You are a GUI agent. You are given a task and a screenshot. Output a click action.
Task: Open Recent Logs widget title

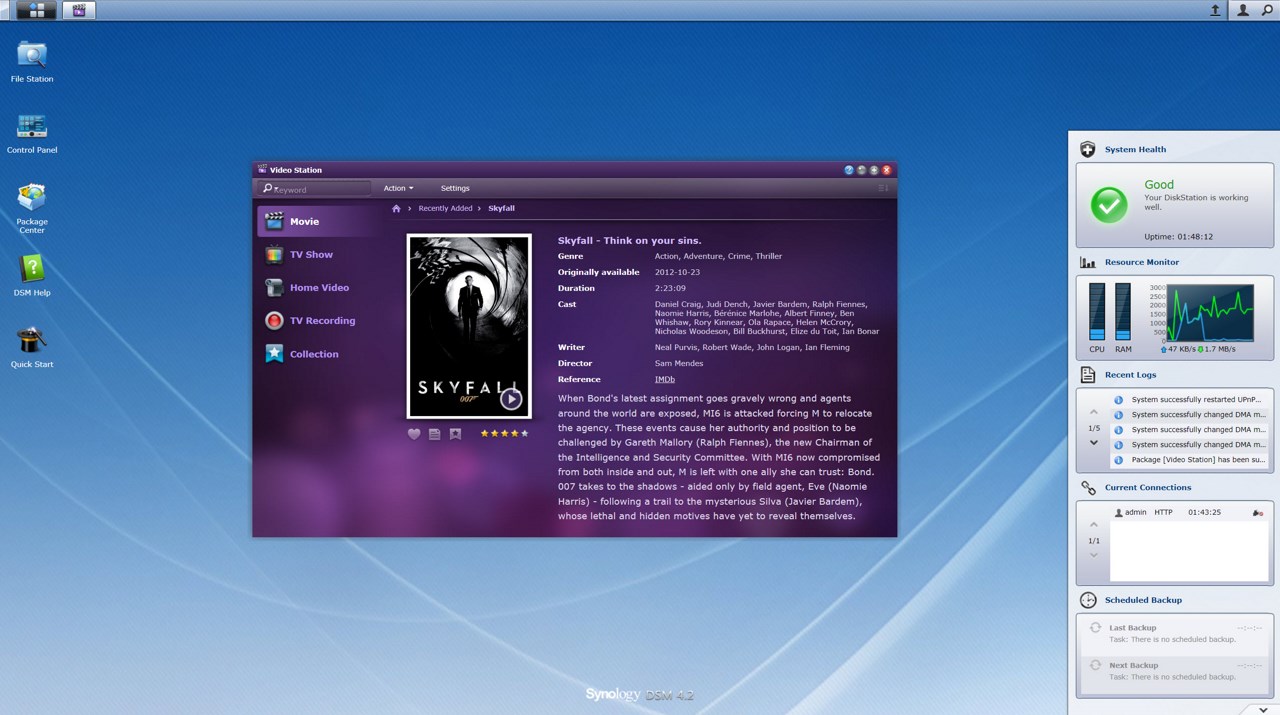(x=1130, y=375)
